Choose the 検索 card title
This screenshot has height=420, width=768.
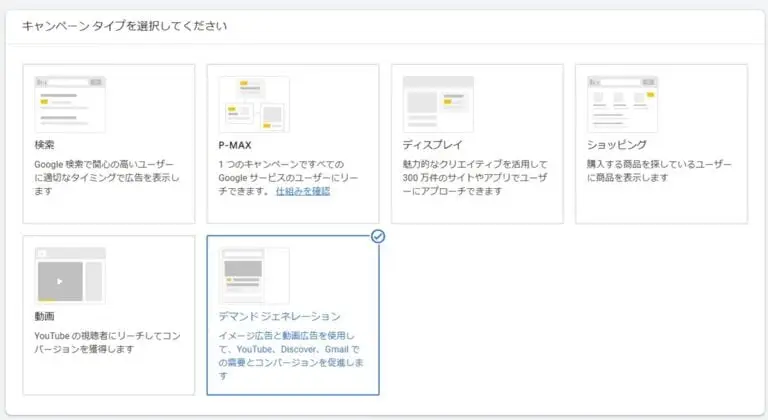point(44,145)
